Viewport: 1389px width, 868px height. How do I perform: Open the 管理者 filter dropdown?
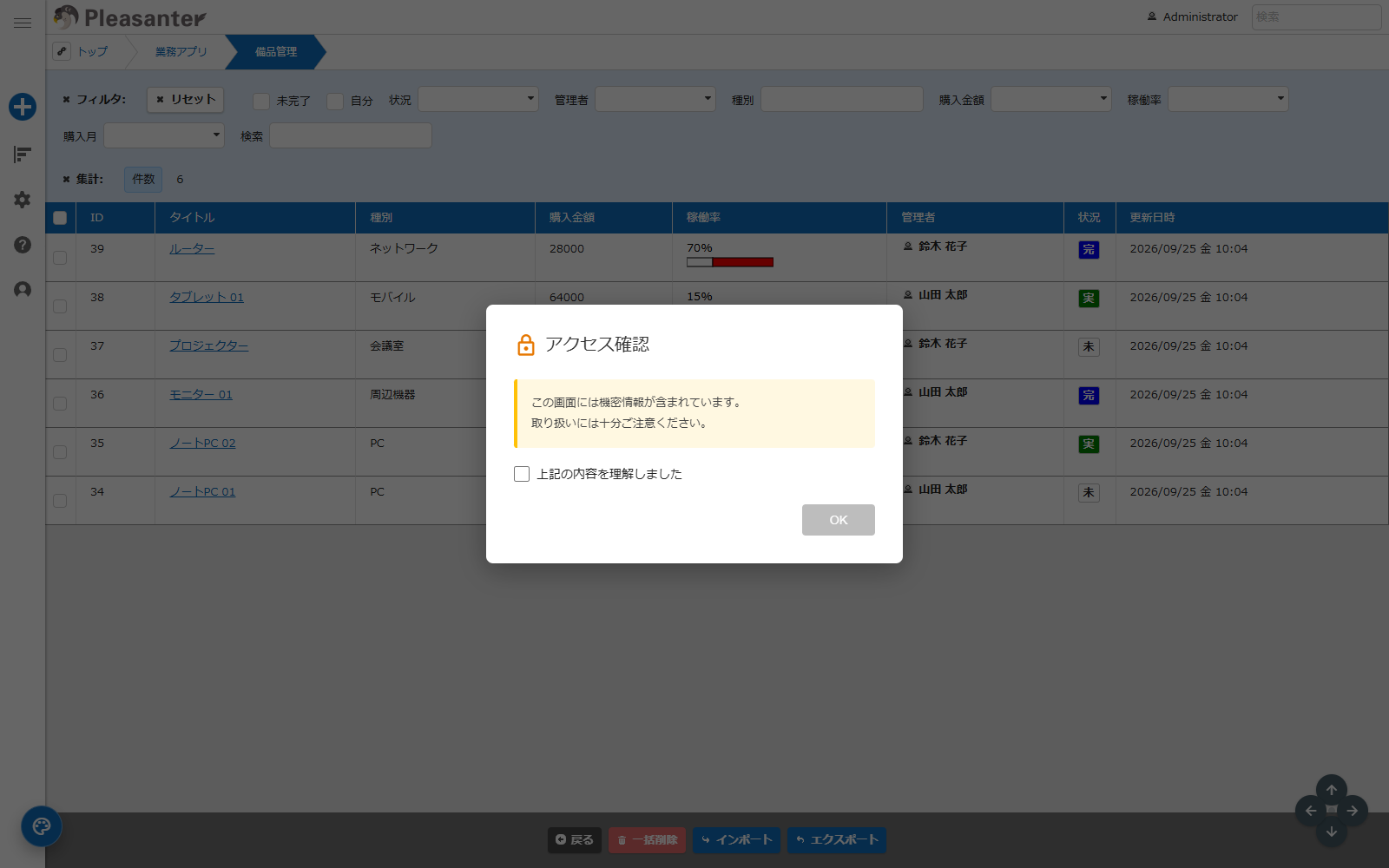[x=655, y=99]
